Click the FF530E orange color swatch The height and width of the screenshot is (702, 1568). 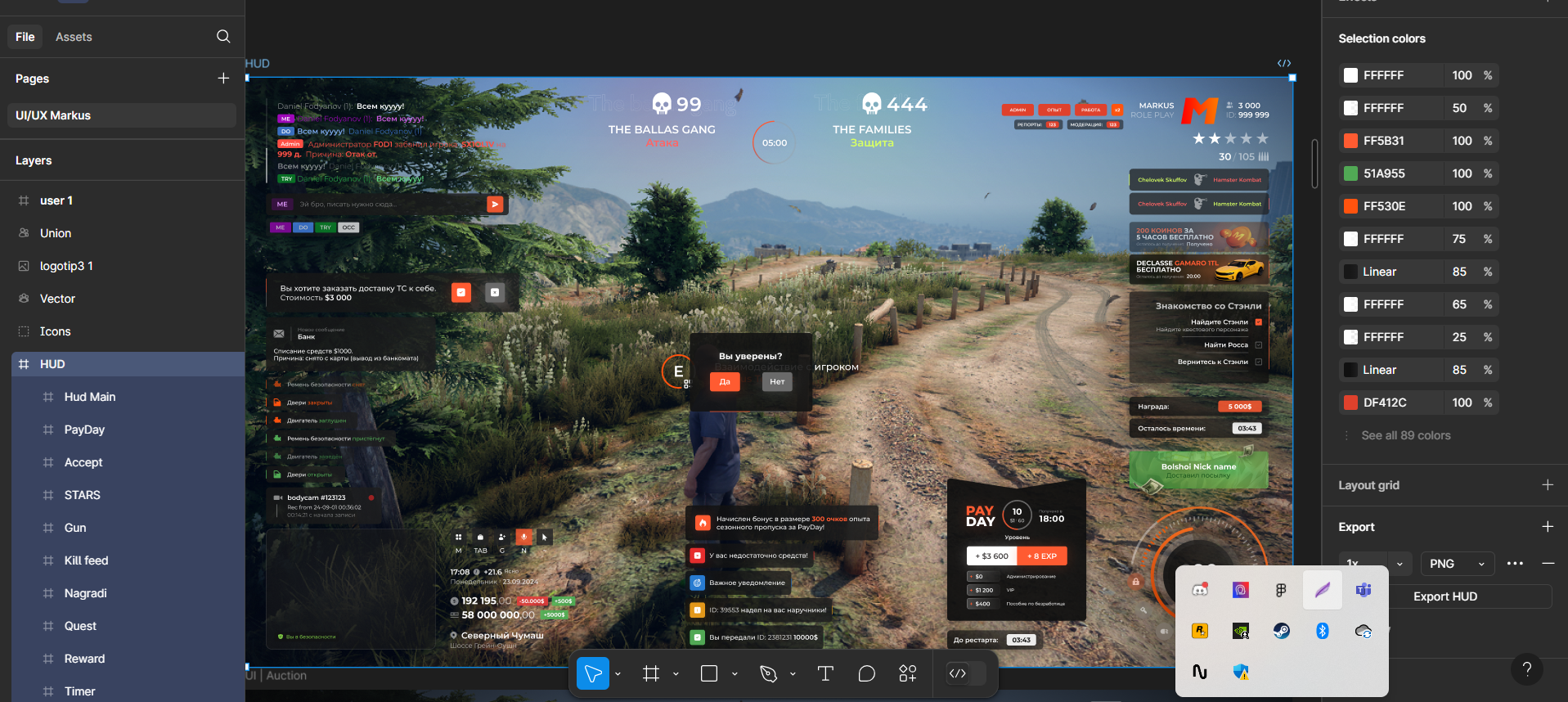(x=1350, y=206)
